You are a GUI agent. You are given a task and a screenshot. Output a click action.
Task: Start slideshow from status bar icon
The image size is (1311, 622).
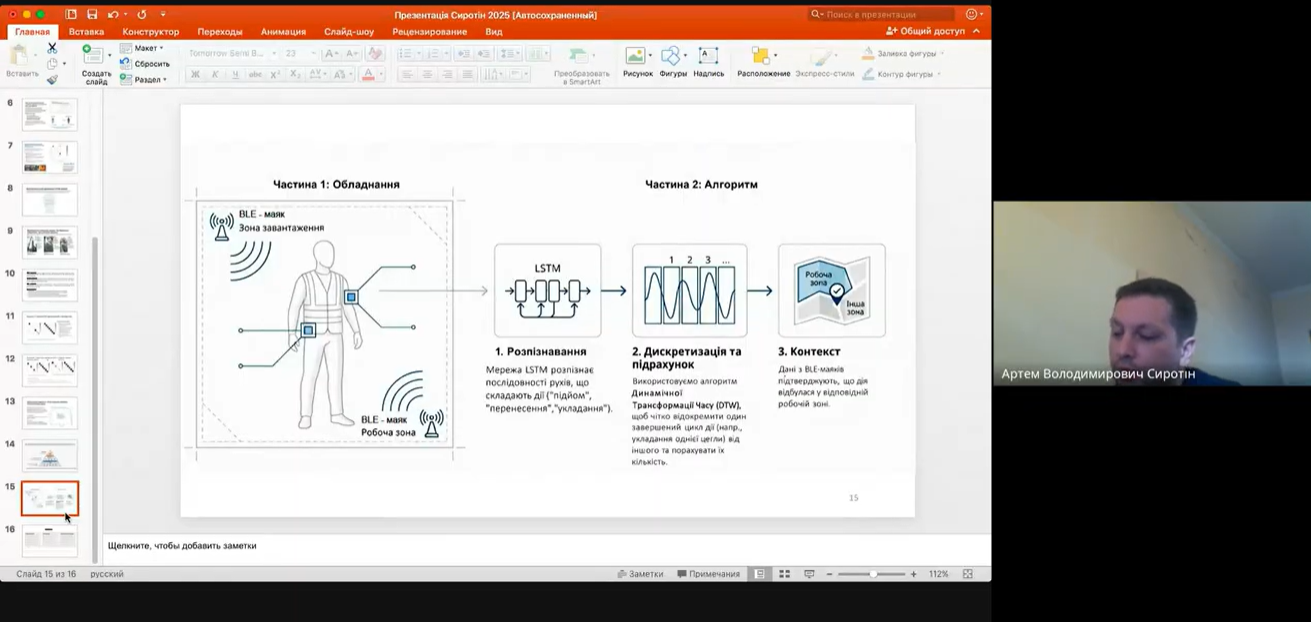[809, 574]
